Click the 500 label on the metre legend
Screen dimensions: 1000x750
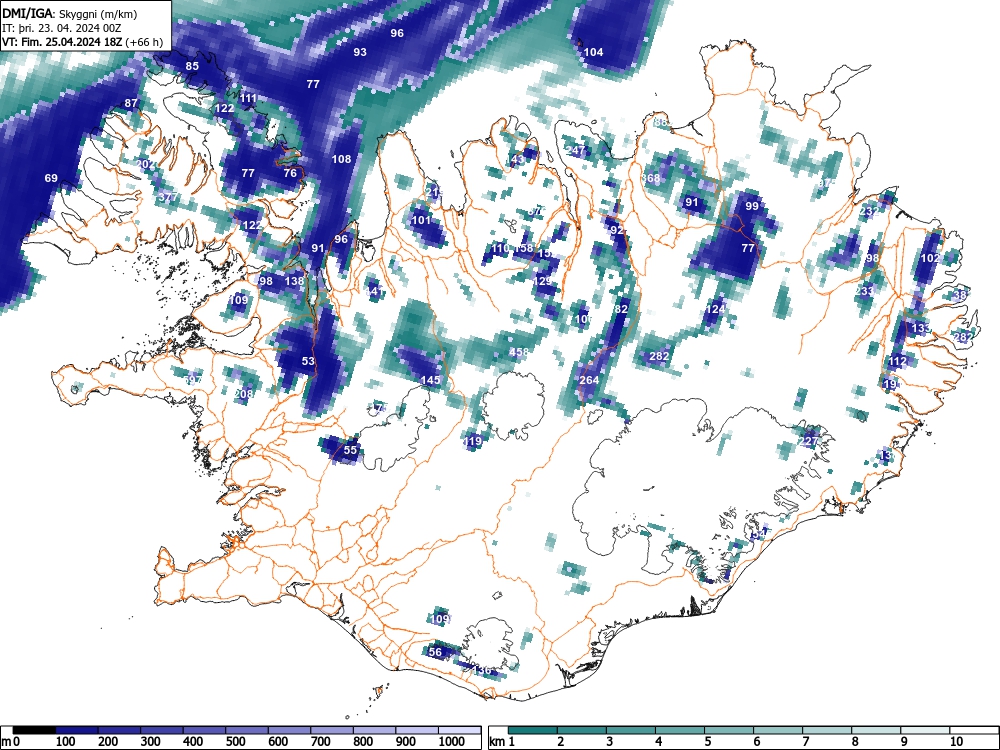[x=235, y=741]
